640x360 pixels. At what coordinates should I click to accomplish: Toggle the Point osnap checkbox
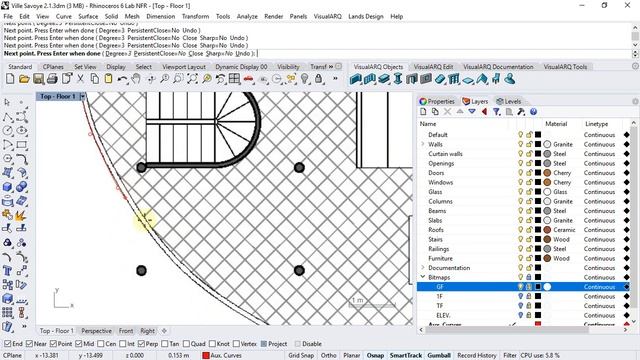[x=53, y=344]
